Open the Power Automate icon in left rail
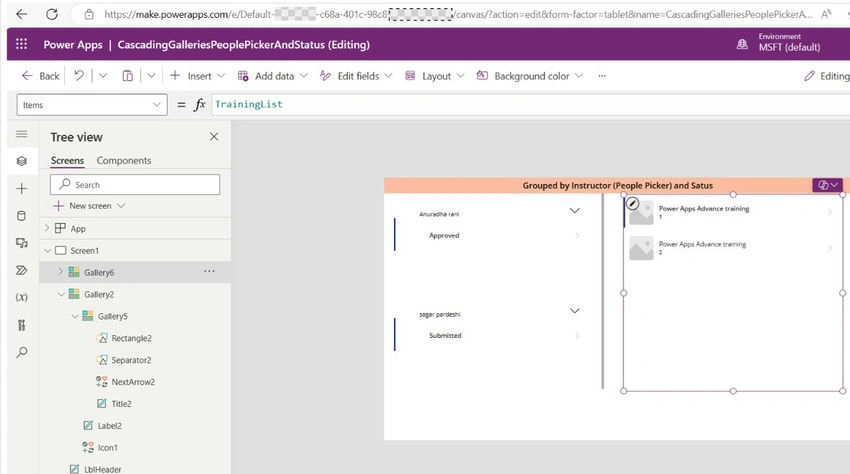Viewport: 850px width, 474px height. pos(22,270)
